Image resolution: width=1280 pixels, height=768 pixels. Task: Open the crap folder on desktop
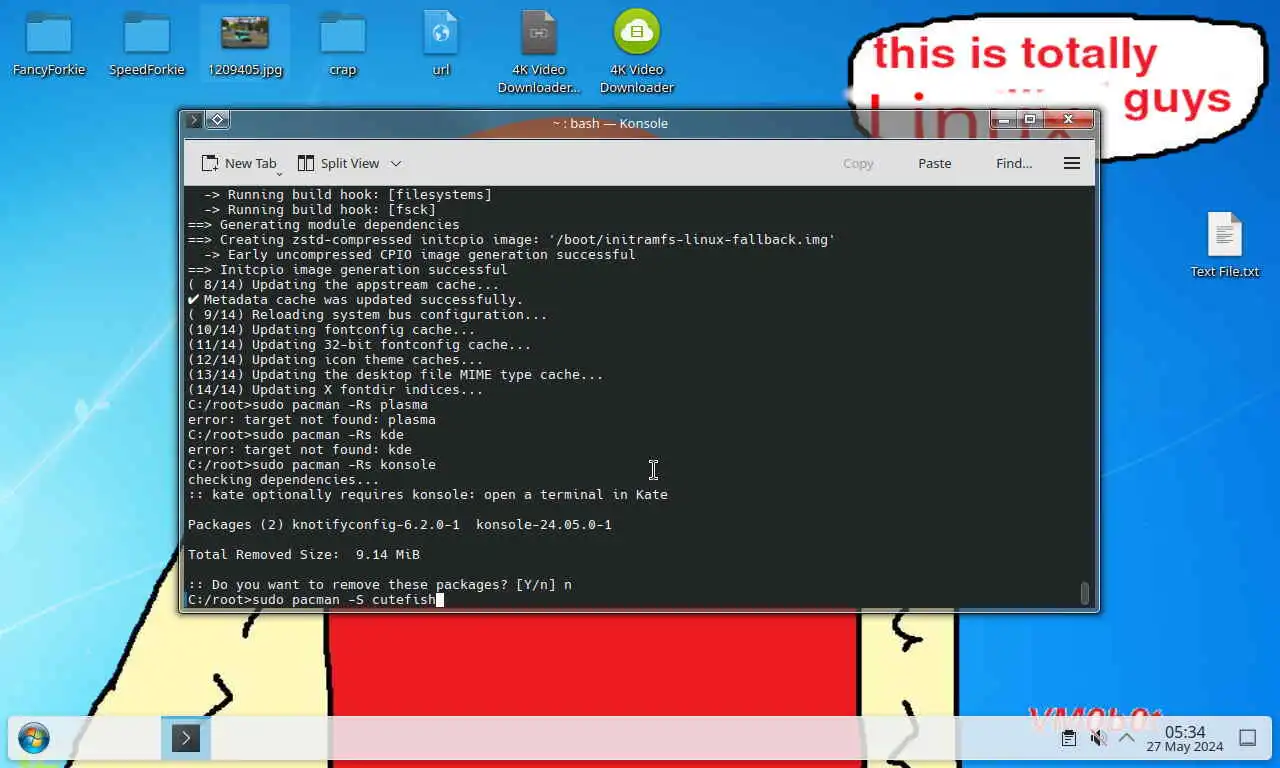tap(343, 44)
